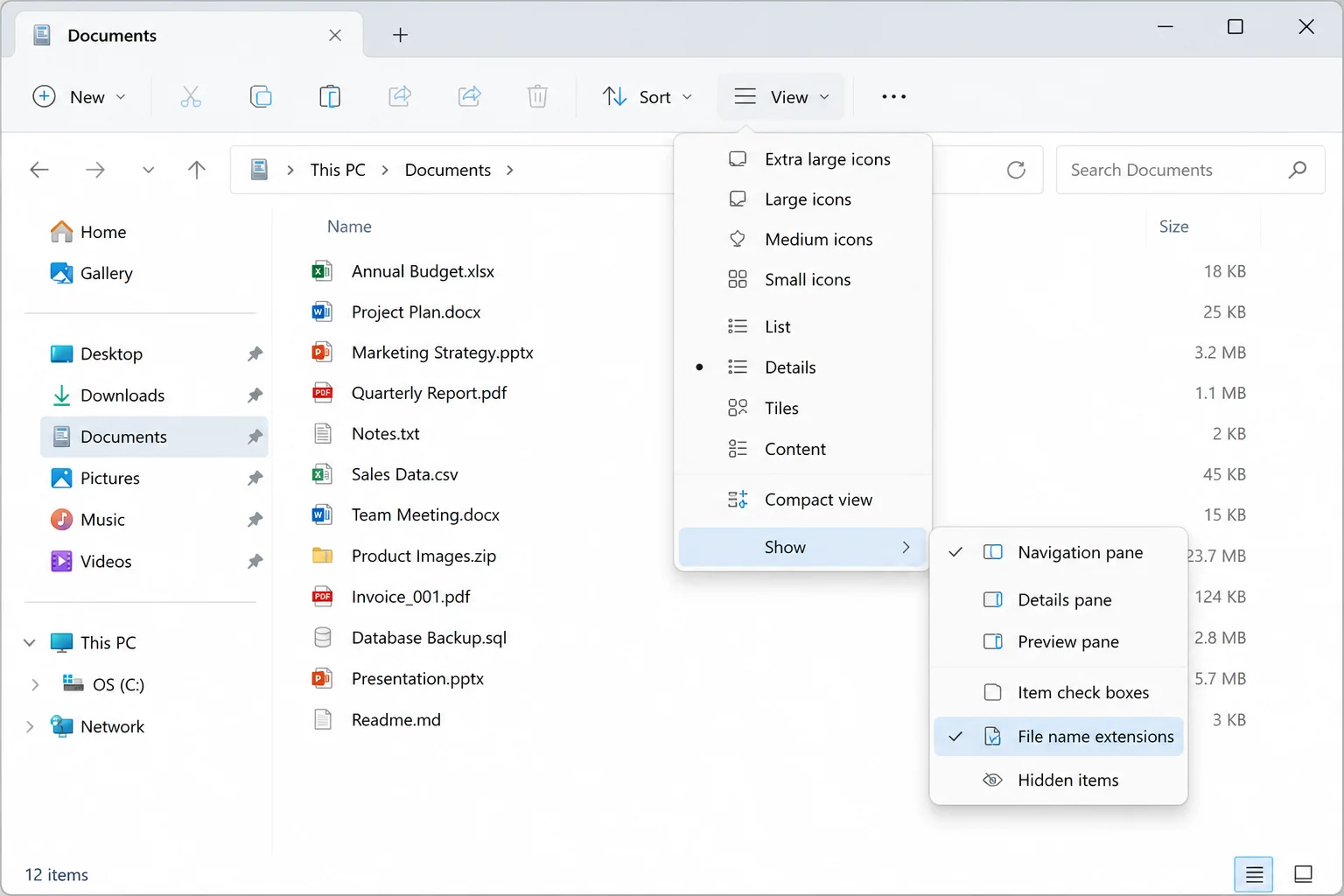1344x896 pixels.
Task: Choose Extra large icons
Action: 802,159
